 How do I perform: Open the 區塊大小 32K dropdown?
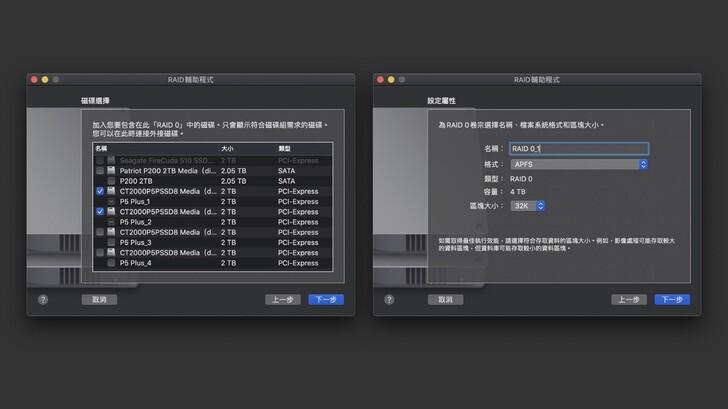[x=527, y=205]
